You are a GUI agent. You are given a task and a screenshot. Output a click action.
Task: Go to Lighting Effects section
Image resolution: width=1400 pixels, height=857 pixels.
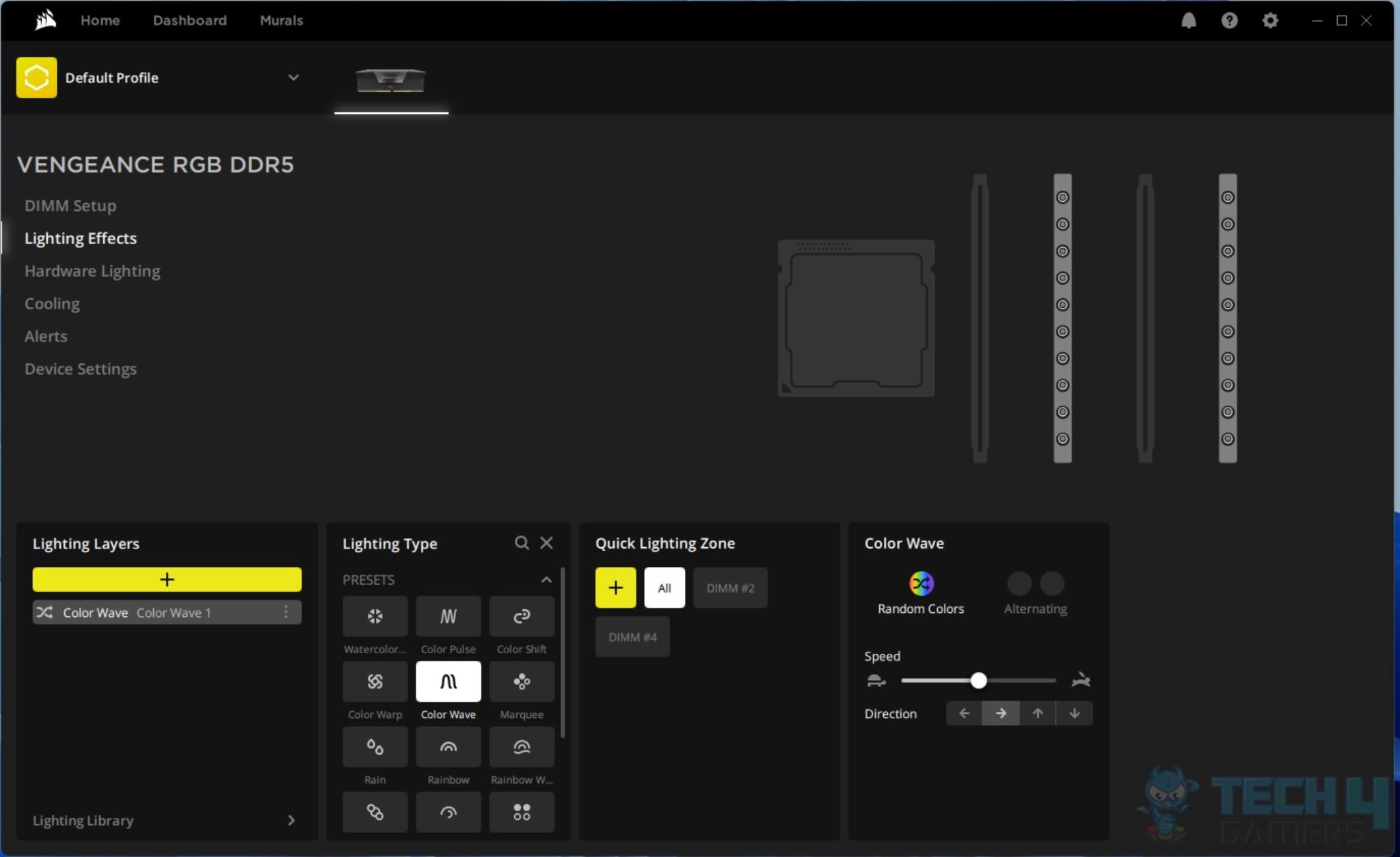coord(81,238)
